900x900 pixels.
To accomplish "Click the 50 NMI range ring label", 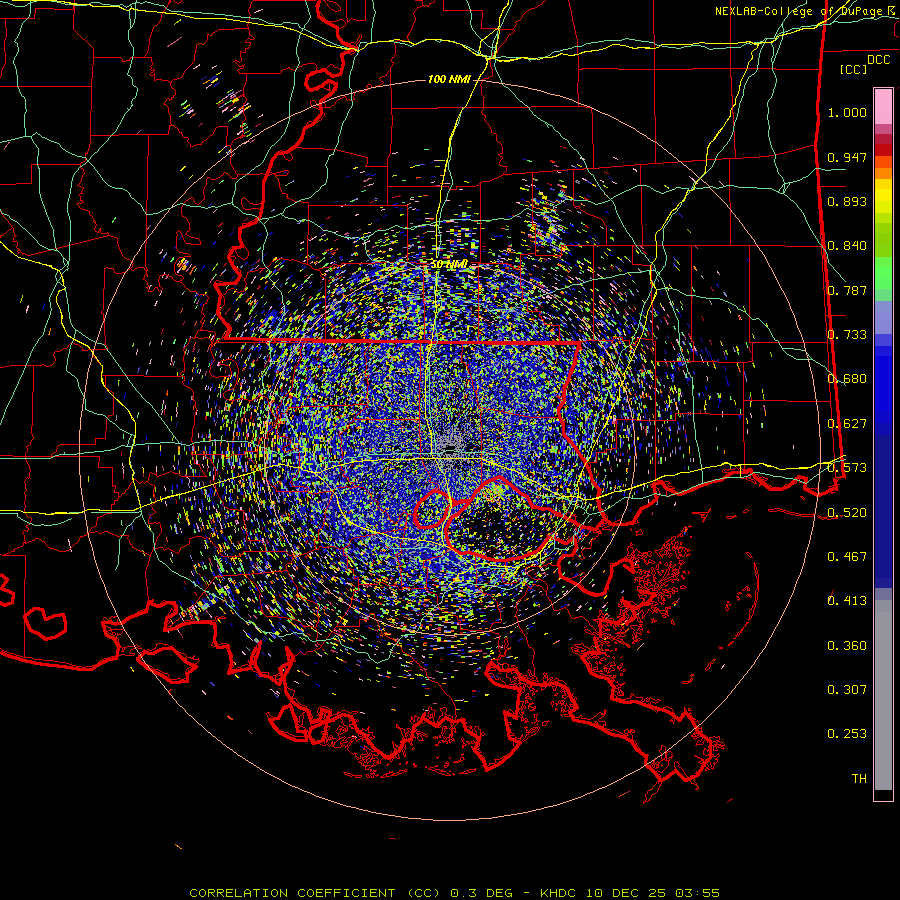I will (x=449, y=265).
